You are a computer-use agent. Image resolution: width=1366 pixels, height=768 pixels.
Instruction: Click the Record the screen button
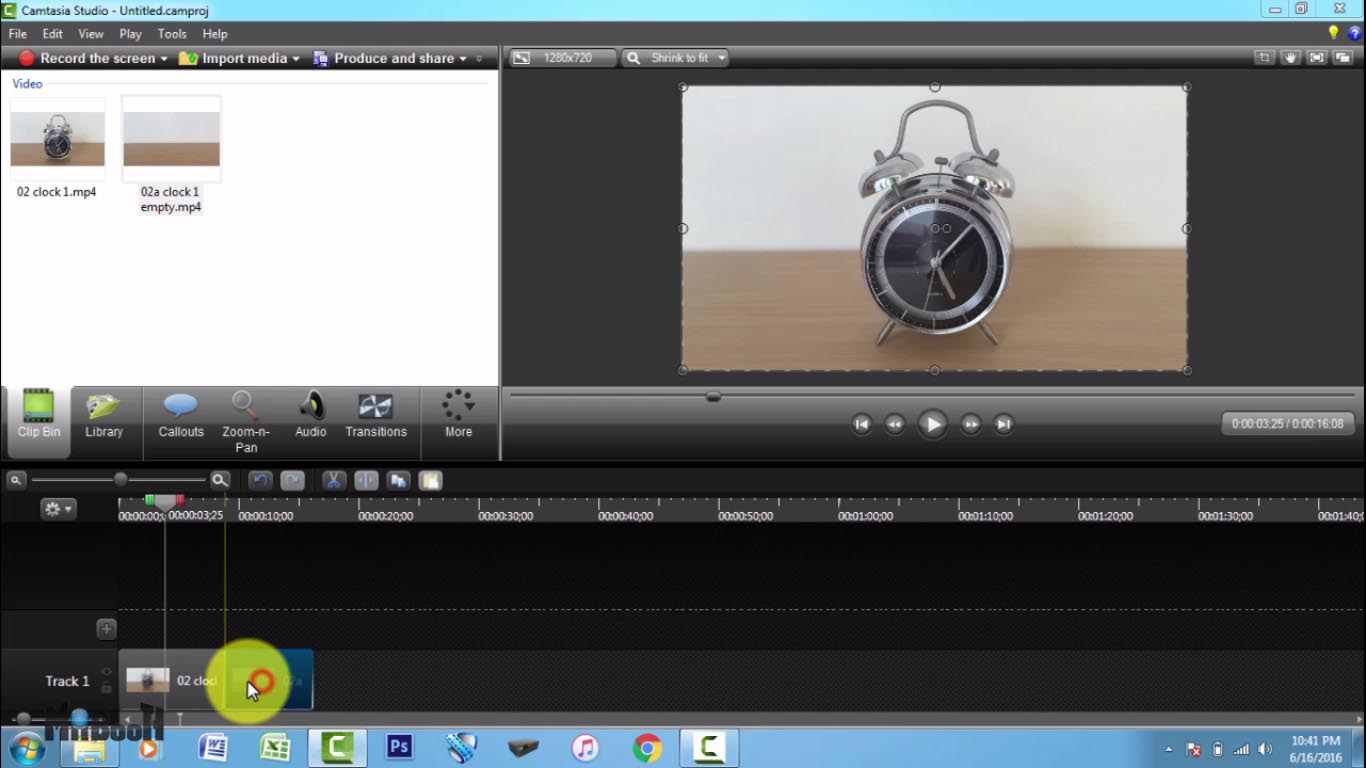tap(91, 57)
